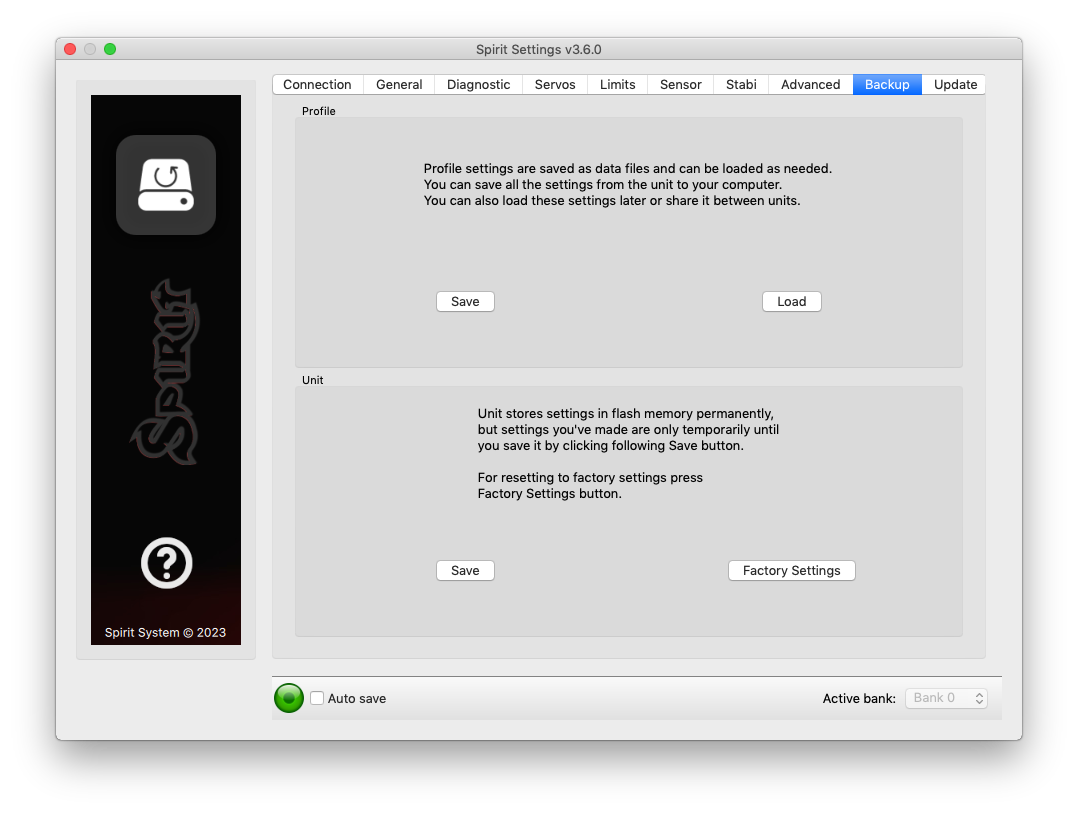Click the Spirit logo in sidebar

[166, 373]
